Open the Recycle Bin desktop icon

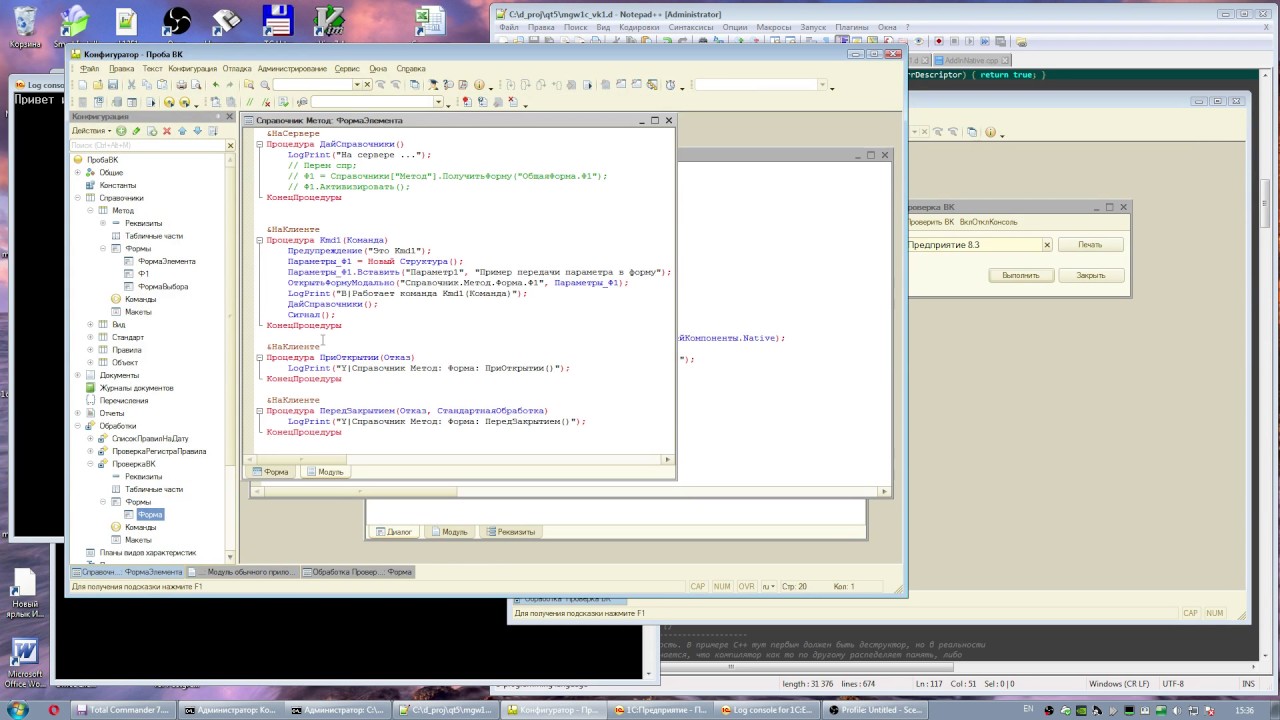tap(25, 27)
